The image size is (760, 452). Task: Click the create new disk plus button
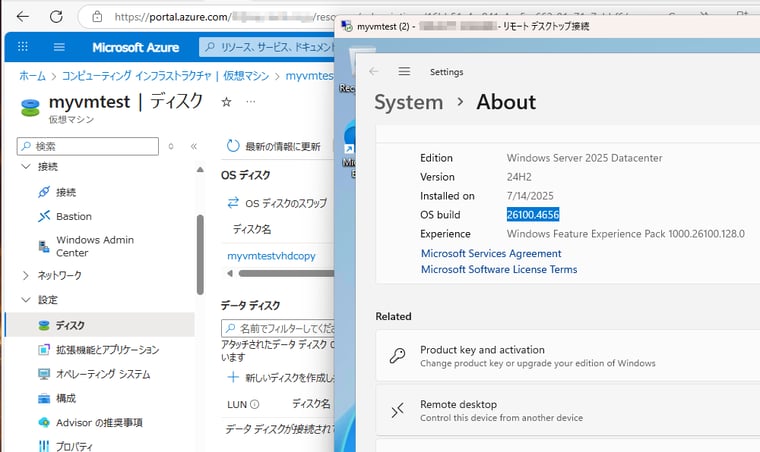(x=233, y=377)
